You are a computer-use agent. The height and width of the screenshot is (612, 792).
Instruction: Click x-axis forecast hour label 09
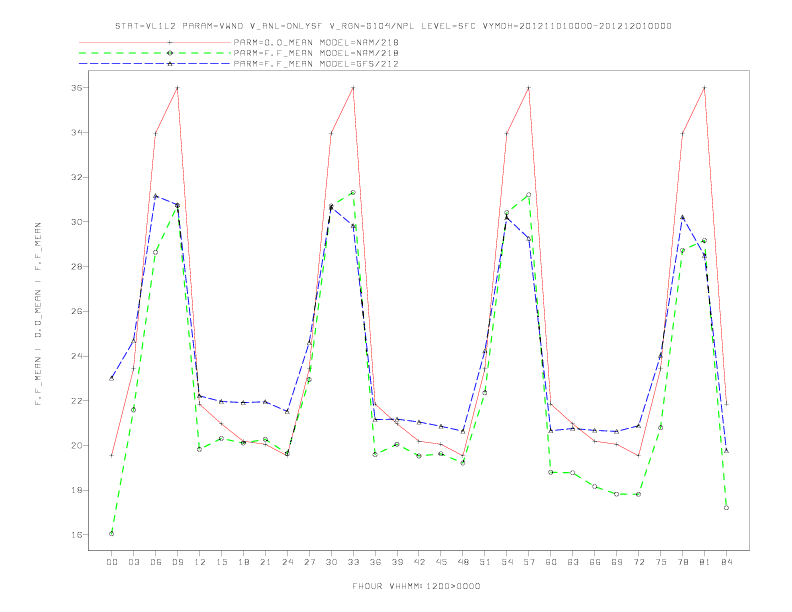point(177,562)
